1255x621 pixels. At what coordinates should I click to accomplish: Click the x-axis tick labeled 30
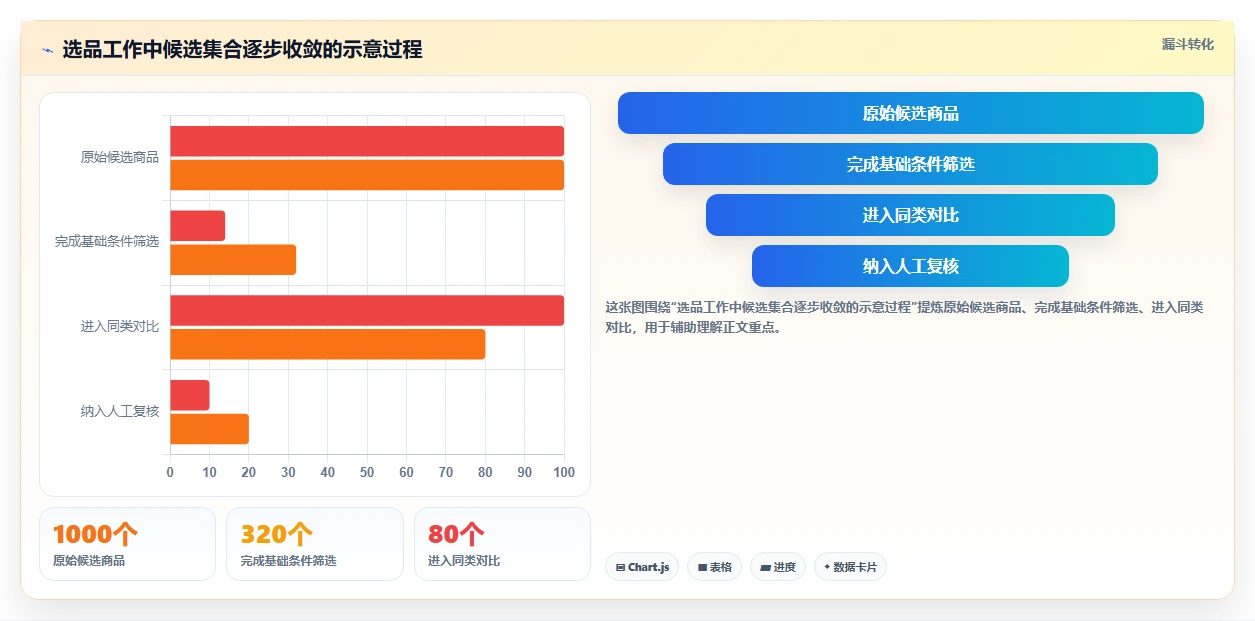tap(288, 472)
